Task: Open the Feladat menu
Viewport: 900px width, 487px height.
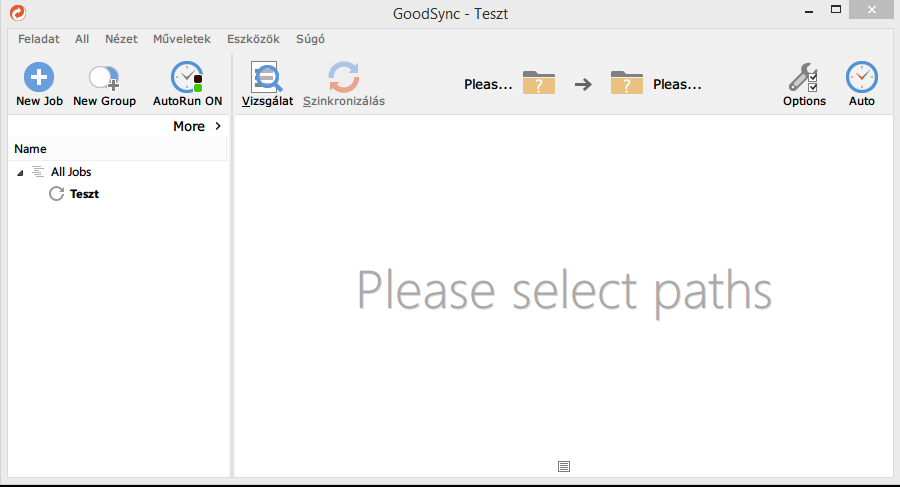Action: (38, 39)
